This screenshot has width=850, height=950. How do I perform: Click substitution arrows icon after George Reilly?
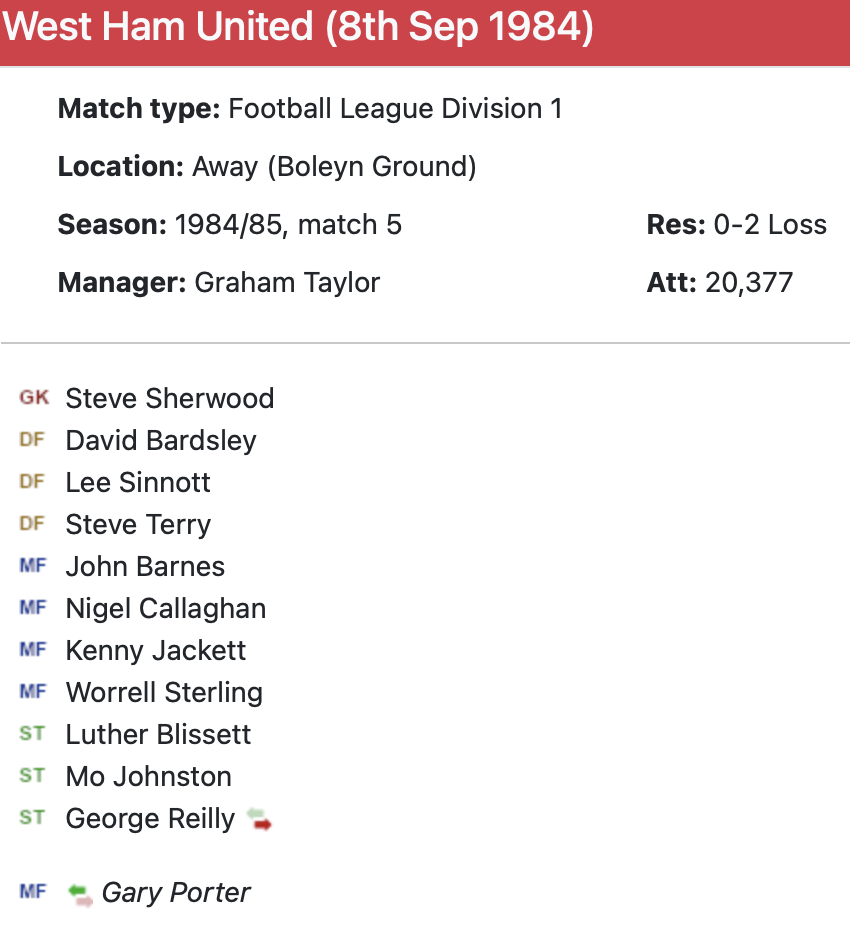(x=260, y=820)
